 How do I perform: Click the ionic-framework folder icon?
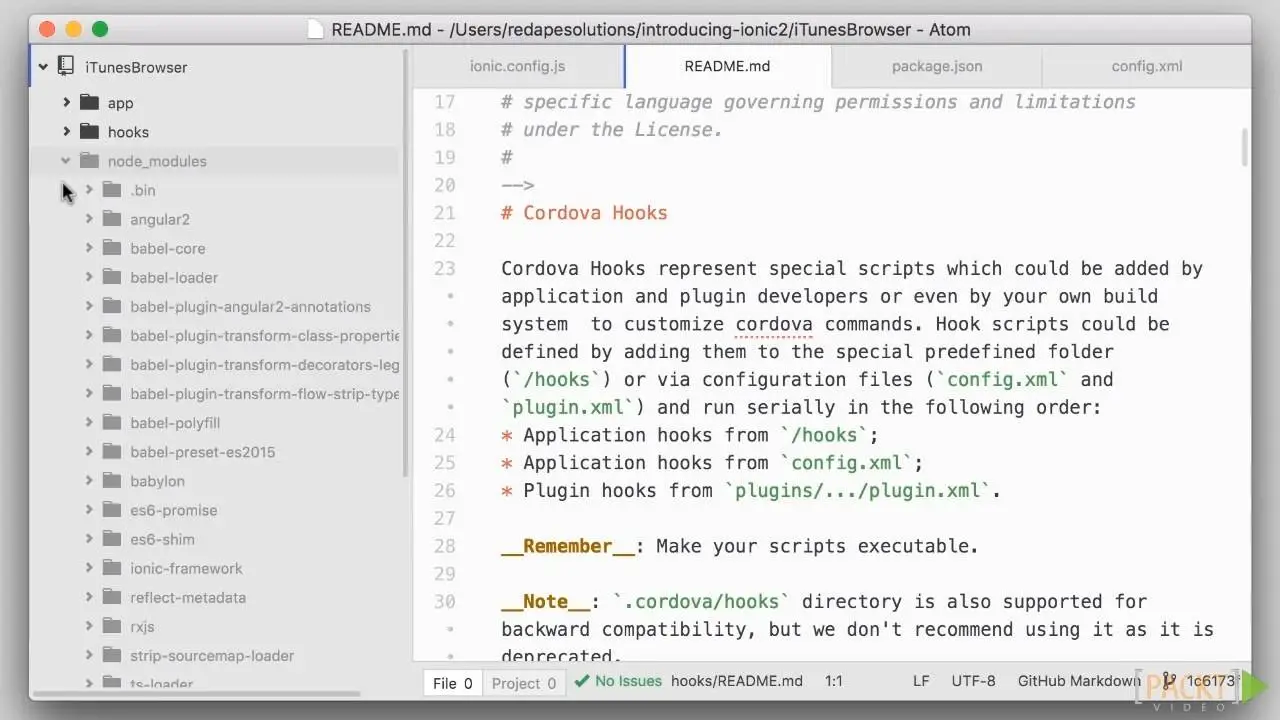coord(112,567)
